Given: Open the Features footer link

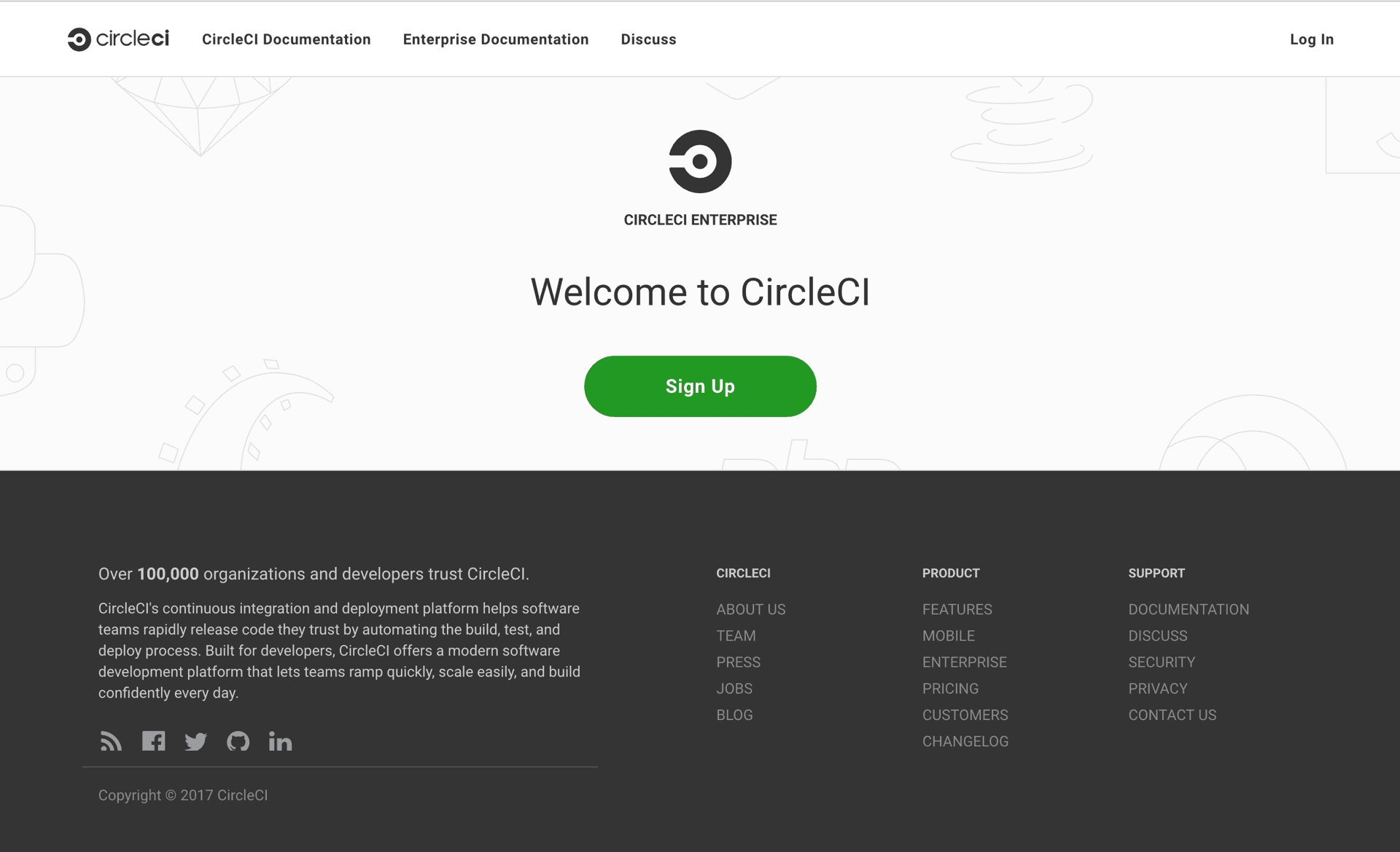Looking at the screenshot, I should click(x=957, y=609).
